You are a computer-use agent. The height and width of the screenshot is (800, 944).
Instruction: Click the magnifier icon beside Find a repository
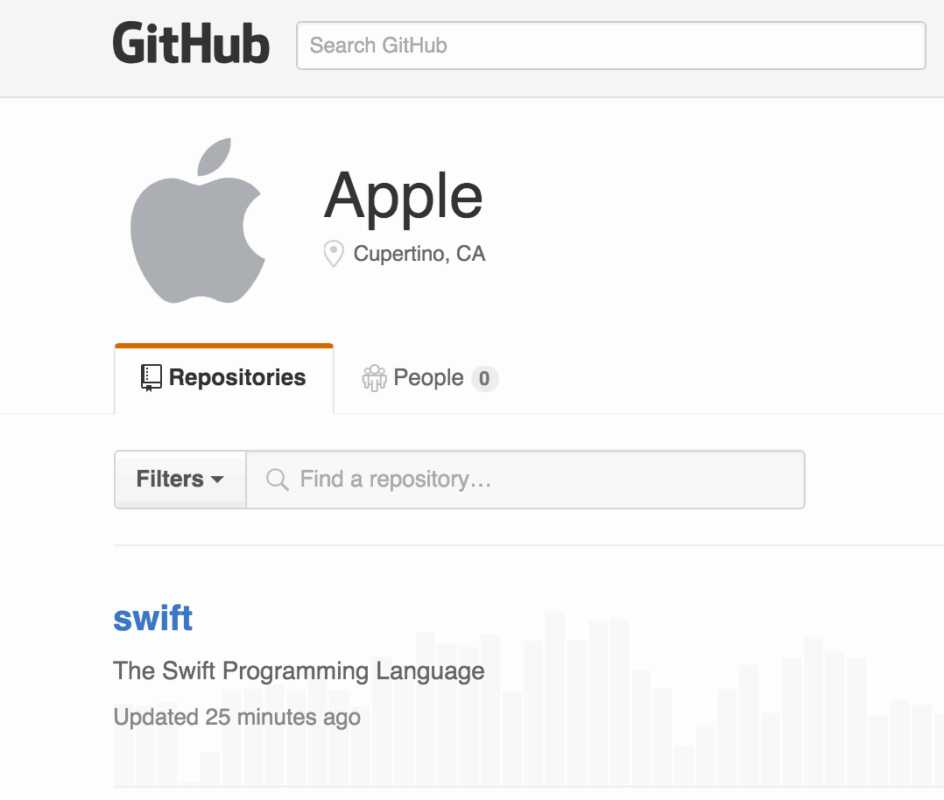pyautogui.click(x=277, y=480)
